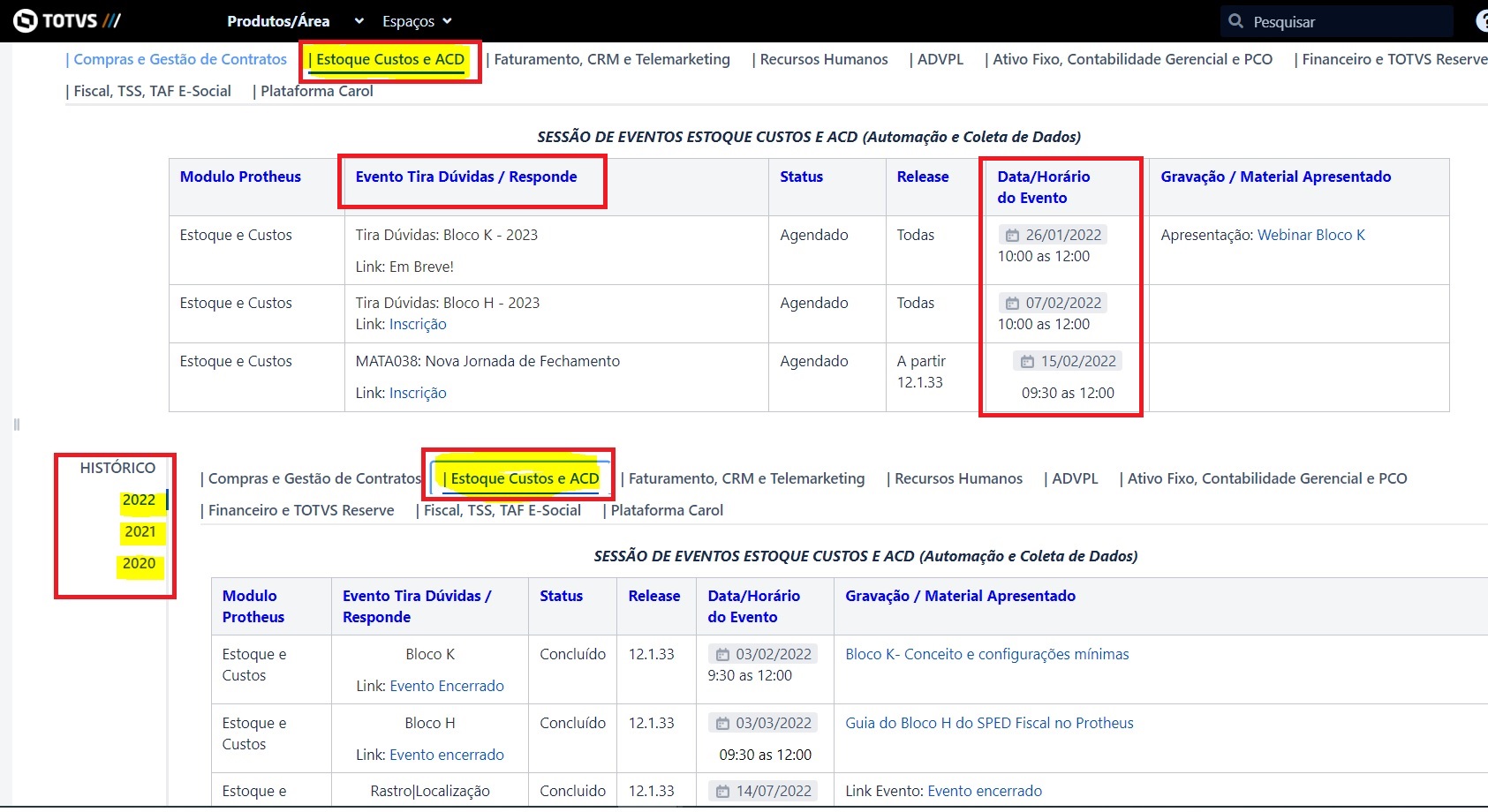Open Guia do Bloco H do SPED link
The width and height of the screenshot is (1488, 812).
[x=989, y=723]
